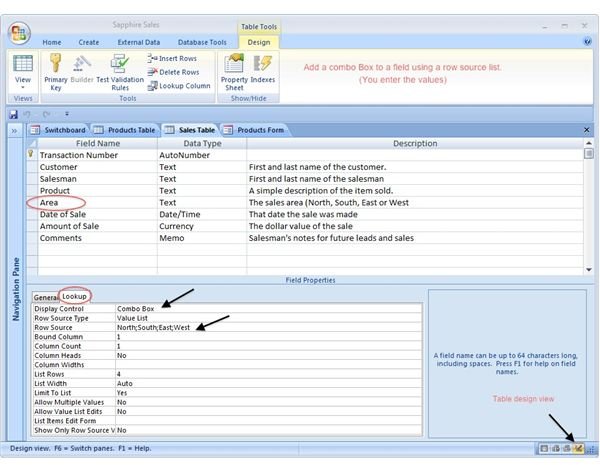600x465 pixels.
Task: Click the Insert Rows command
Action: point(172,58)
